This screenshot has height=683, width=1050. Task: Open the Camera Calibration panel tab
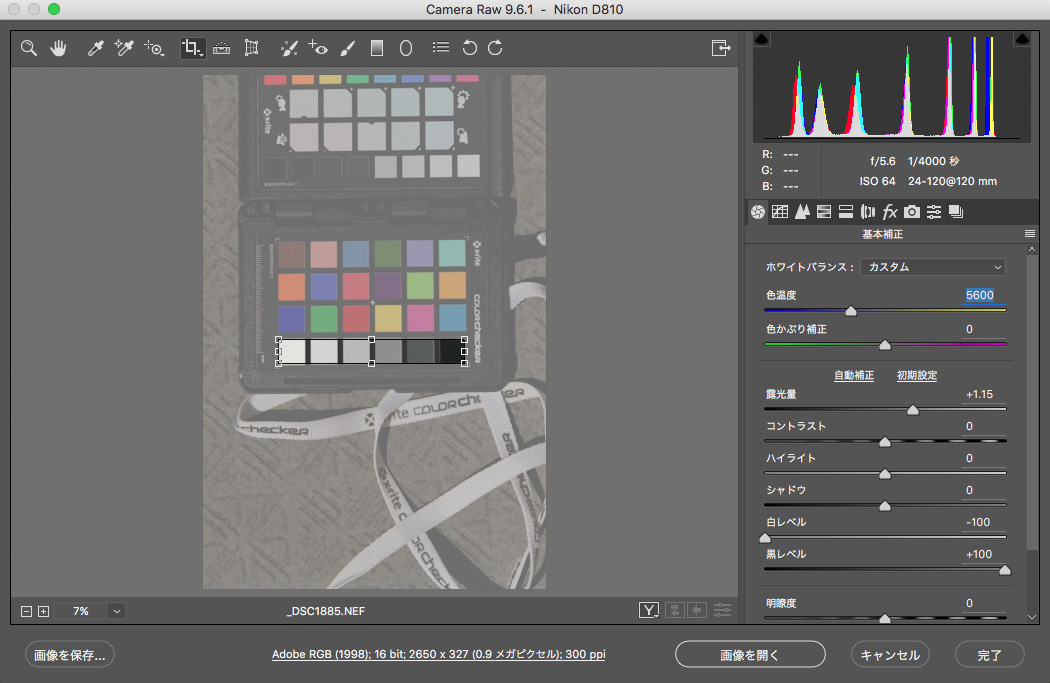[x=911, y=212]
